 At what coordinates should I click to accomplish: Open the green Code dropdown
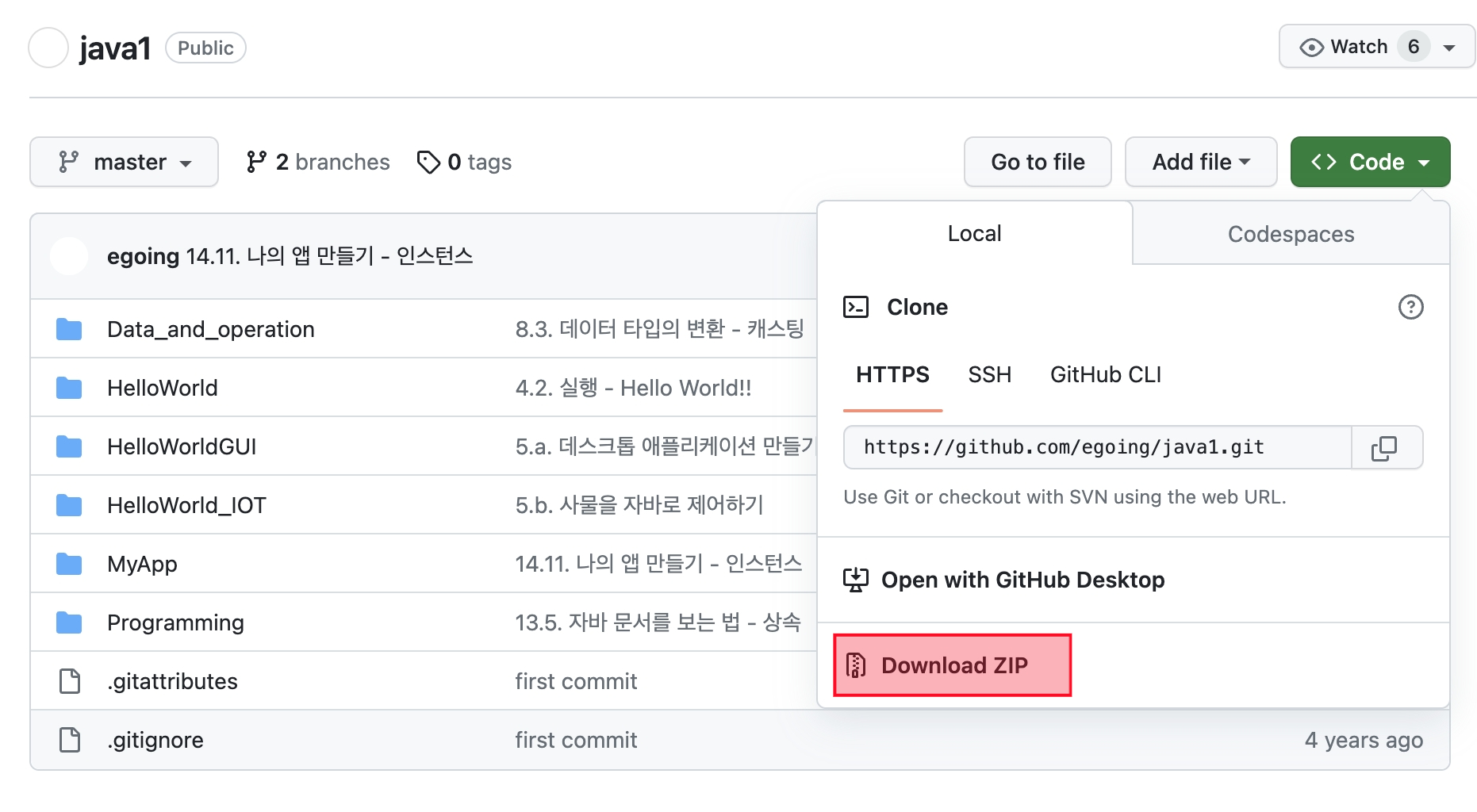(x=1370, y=162)
